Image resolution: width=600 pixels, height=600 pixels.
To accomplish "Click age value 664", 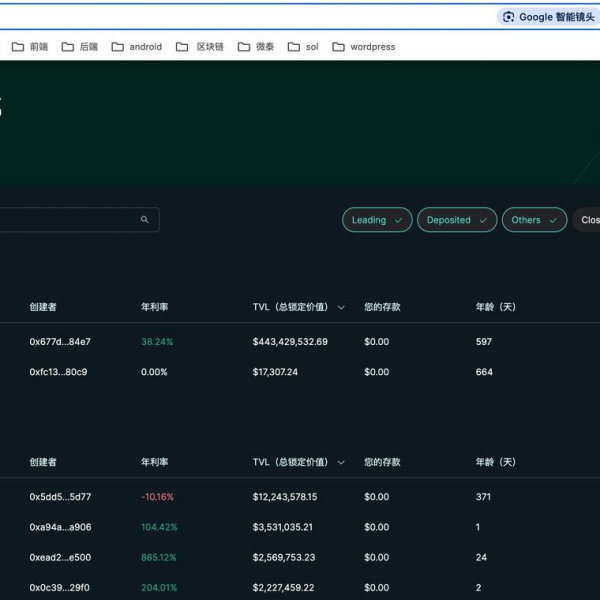I will pos(484,372).
